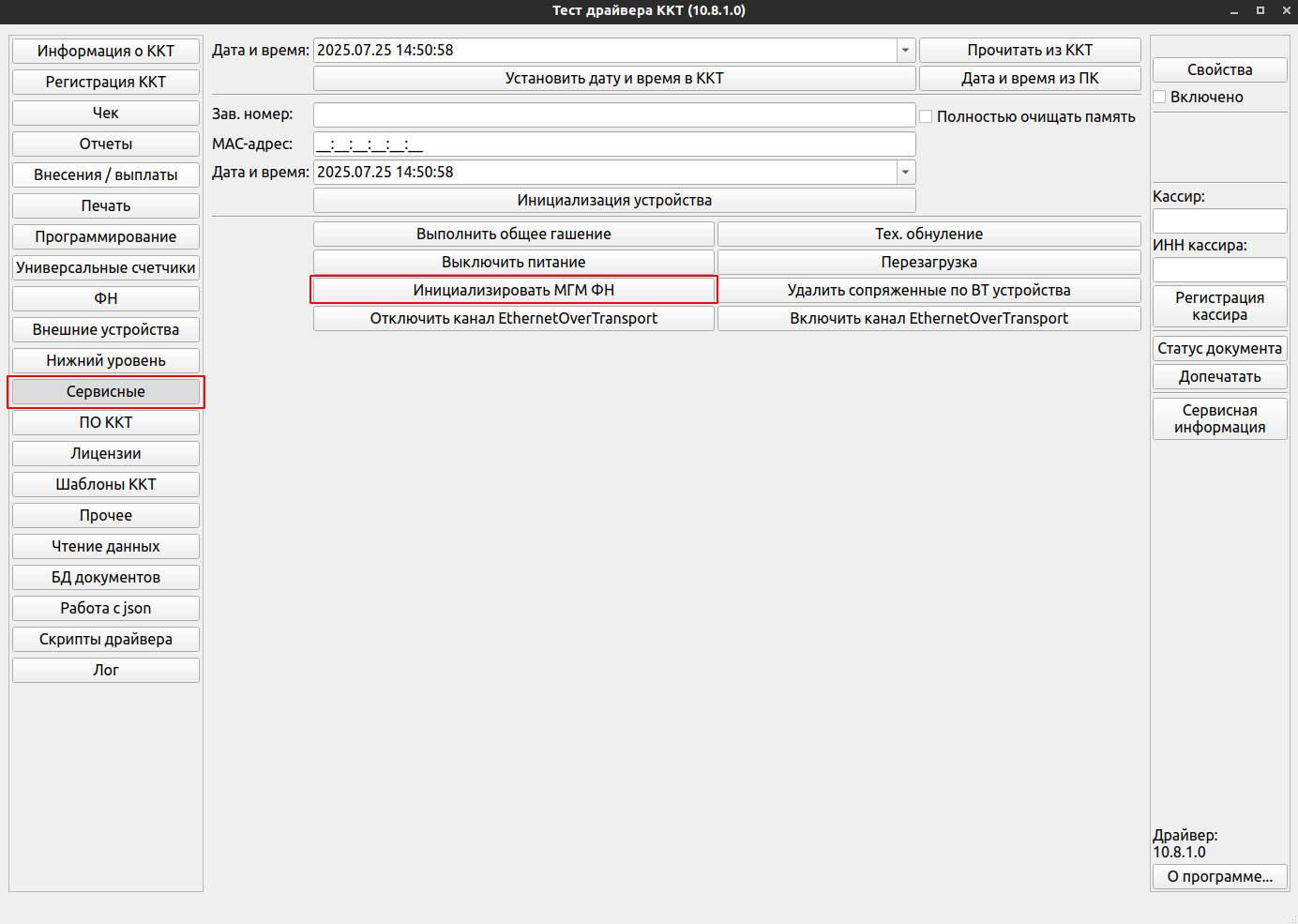Screen dimensions: 1298x924
Task: Click 'Прочитать из ККТ' button
Action: tap(1030, 51)
